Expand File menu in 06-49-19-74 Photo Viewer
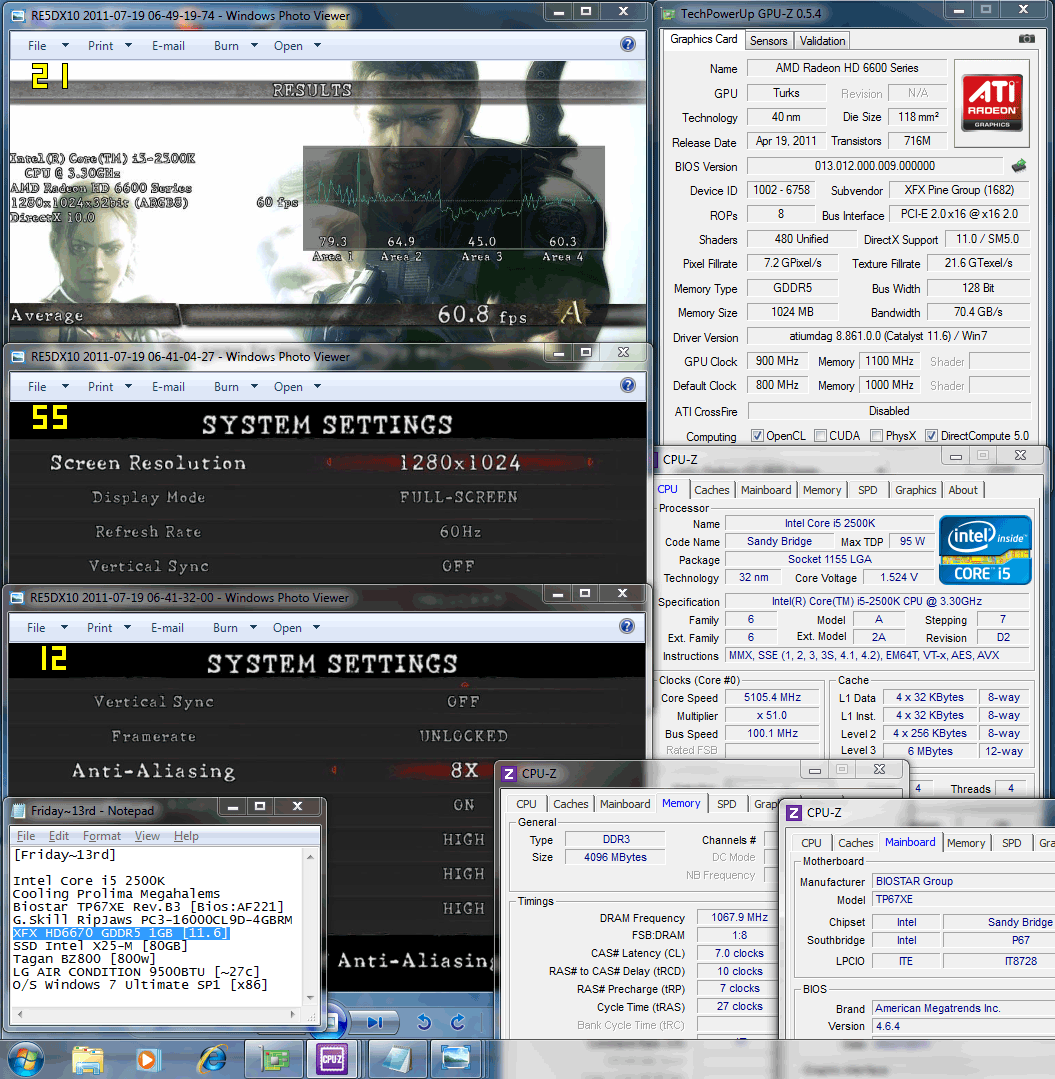The height and width of the screenshot is (1079, 1055). click(x=47, y=45)
